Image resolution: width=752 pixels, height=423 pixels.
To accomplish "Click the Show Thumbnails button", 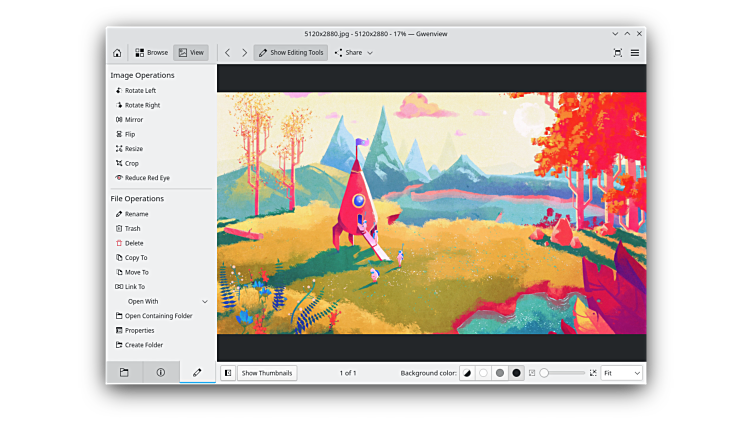I will click(x=267, y=373).
